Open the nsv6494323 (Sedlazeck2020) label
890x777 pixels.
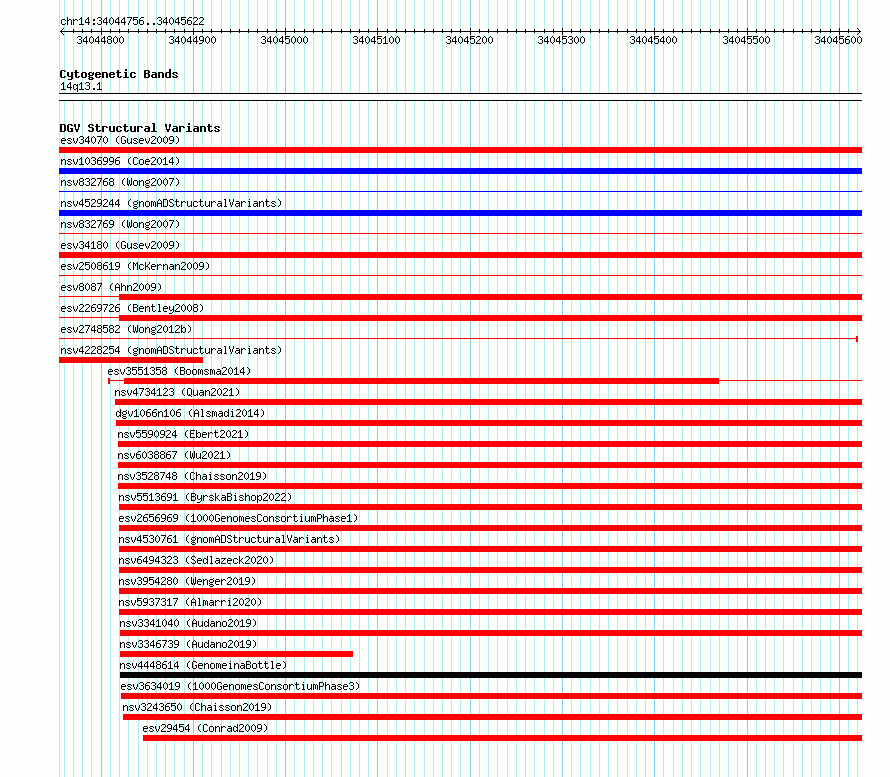[196, 560]
